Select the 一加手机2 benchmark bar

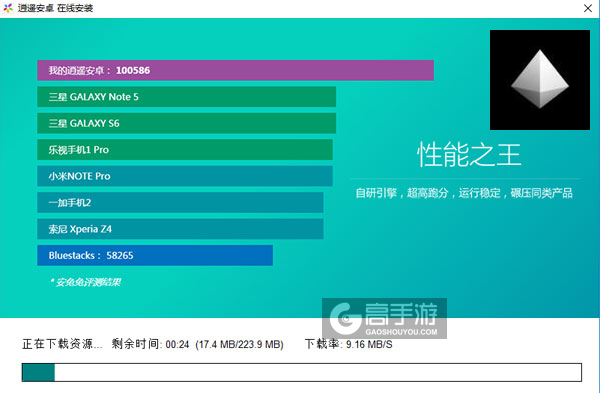pyautogui.click(x=180, y=202)
